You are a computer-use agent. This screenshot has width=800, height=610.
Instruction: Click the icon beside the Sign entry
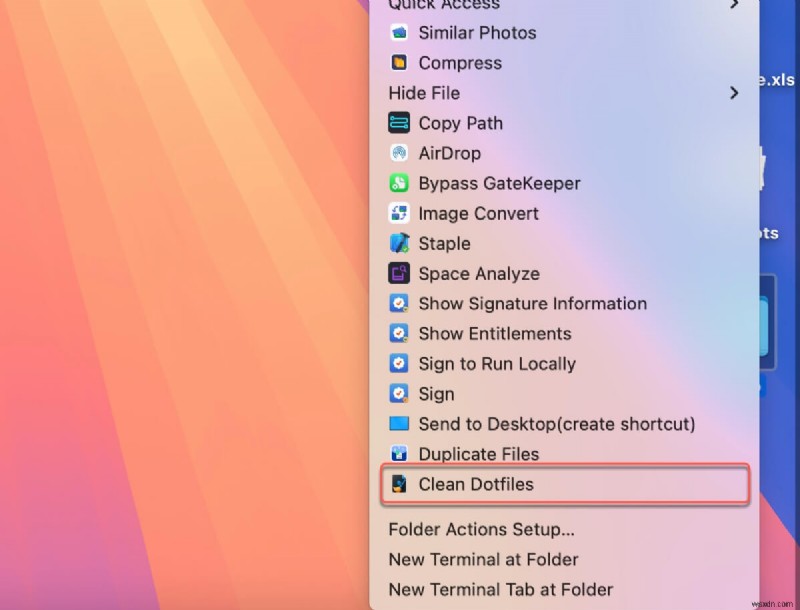pos(399,394)
